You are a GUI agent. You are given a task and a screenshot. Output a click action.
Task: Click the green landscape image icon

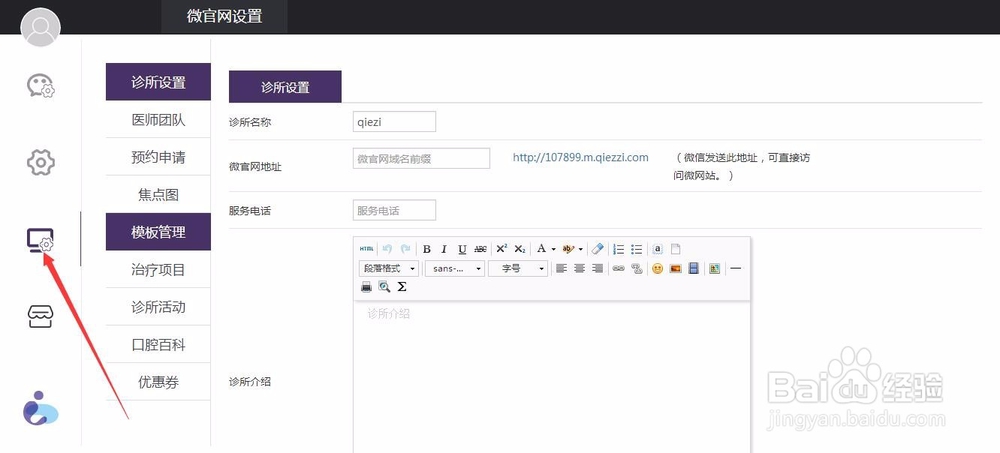[714, 269]
